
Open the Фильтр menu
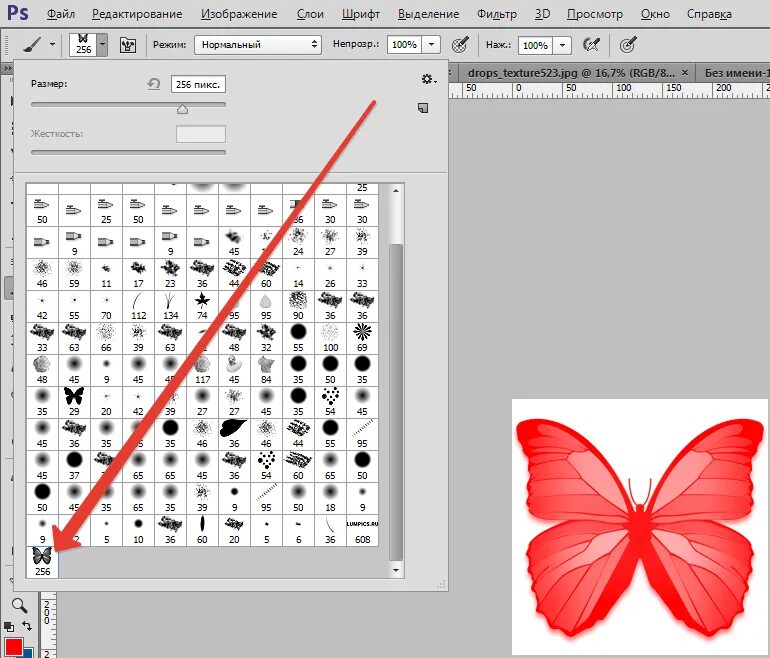tap(496, 14)
